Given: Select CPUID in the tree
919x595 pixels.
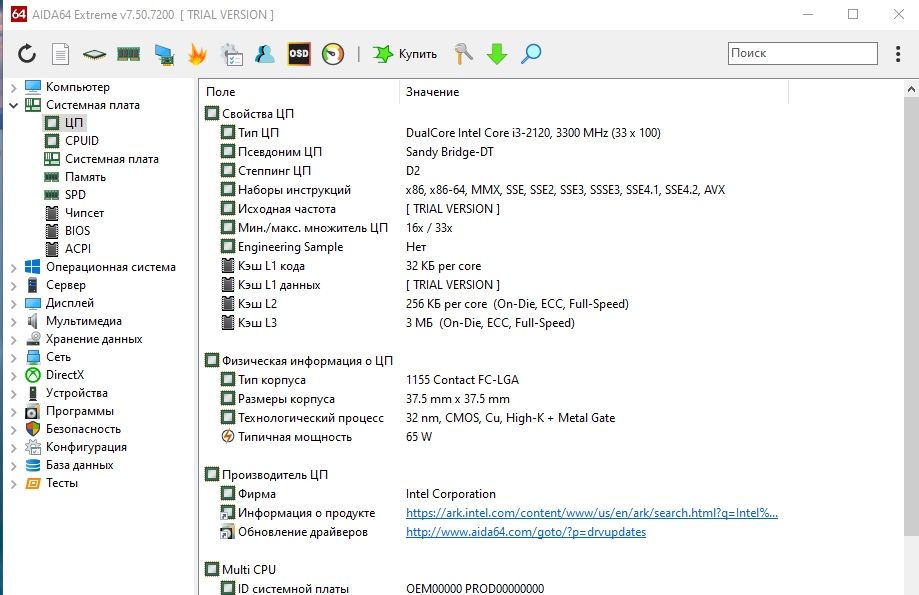Looking at the screenshot, I should pos(72,141).
